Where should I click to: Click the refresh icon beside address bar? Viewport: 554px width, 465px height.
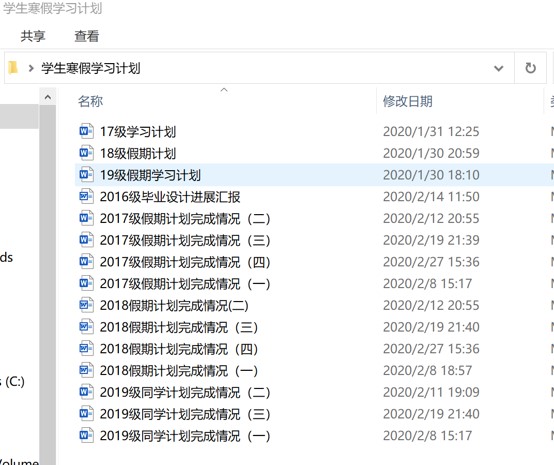[x=530, y=68]
